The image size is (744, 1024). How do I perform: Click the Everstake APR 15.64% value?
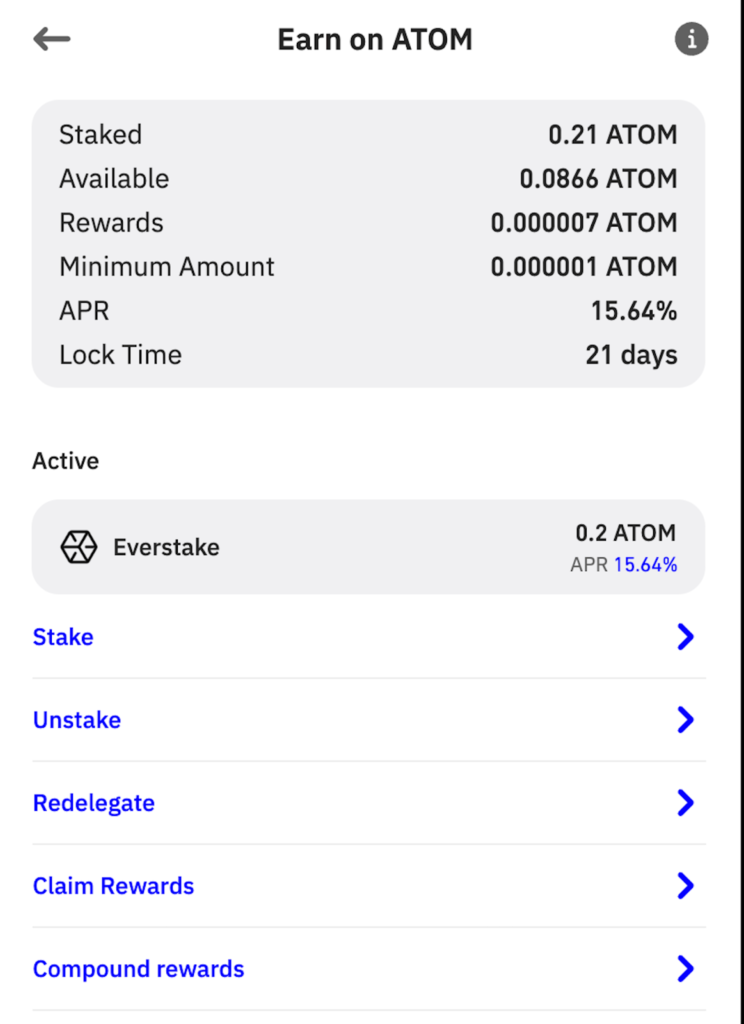(x=645, y=565)
